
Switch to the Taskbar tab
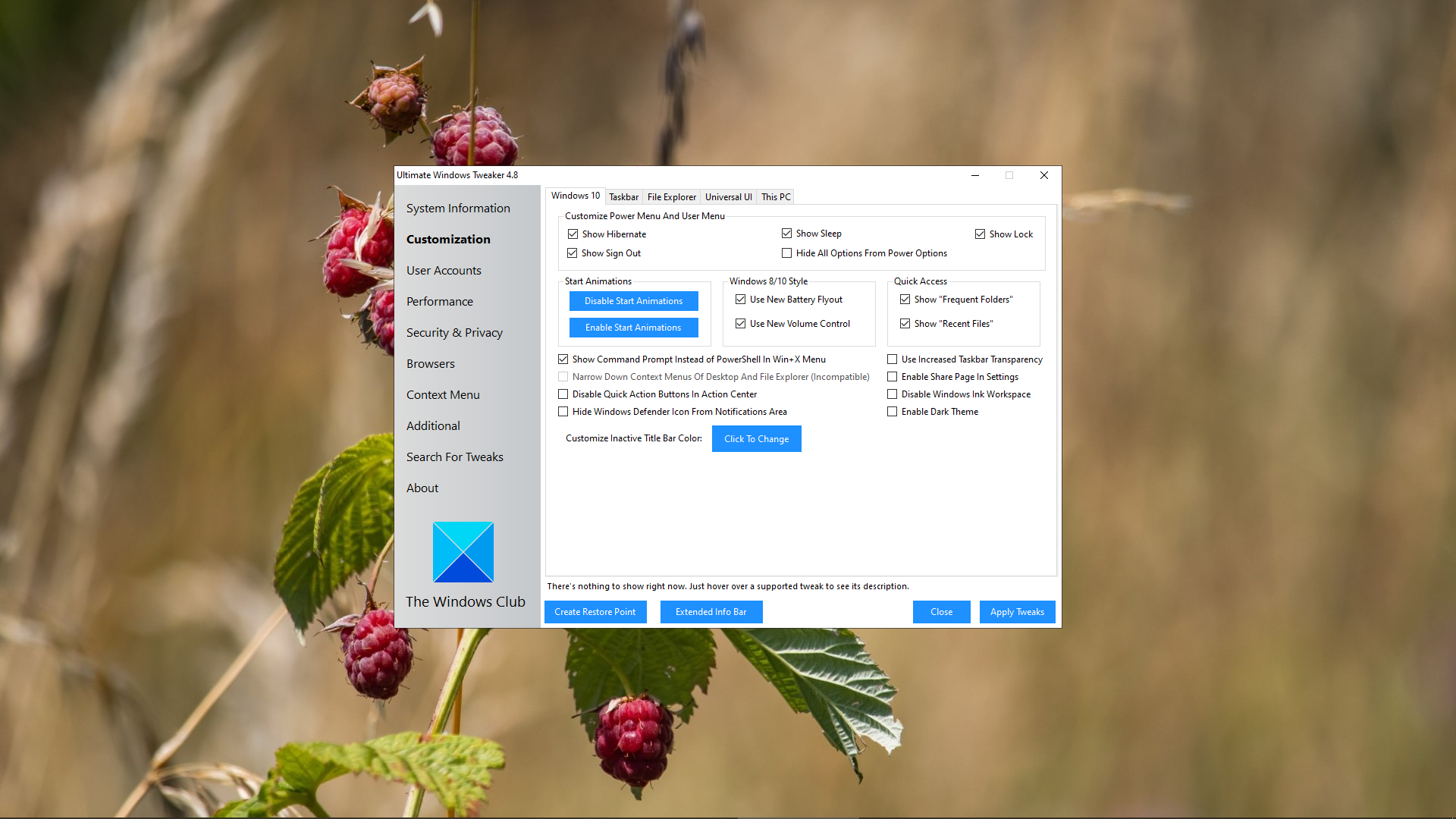click(623, 196)
